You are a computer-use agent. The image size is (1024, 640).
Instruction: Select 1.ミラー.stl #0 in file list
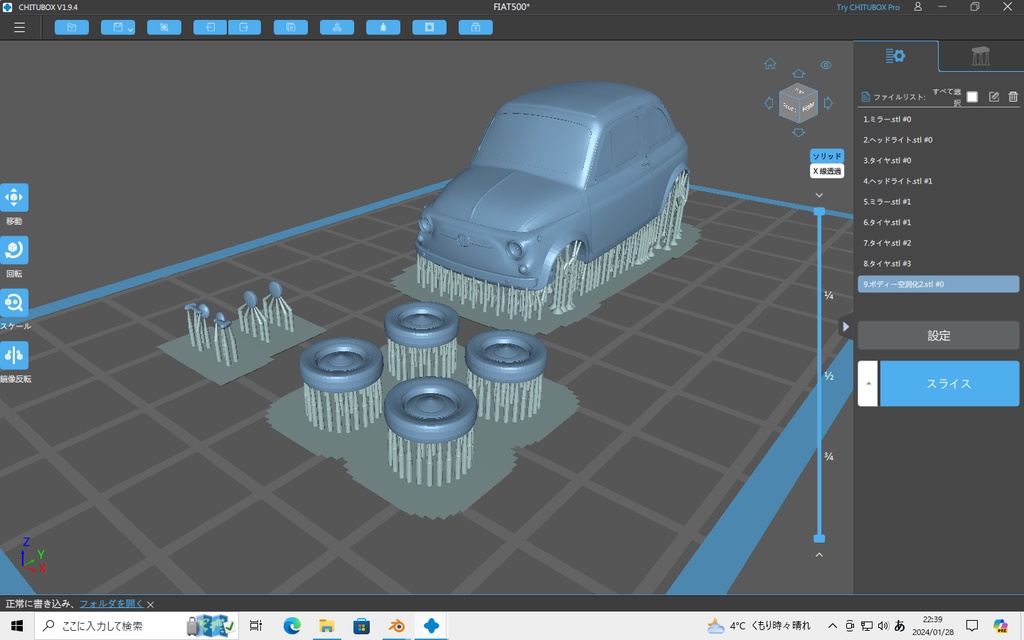coord(938,120)
